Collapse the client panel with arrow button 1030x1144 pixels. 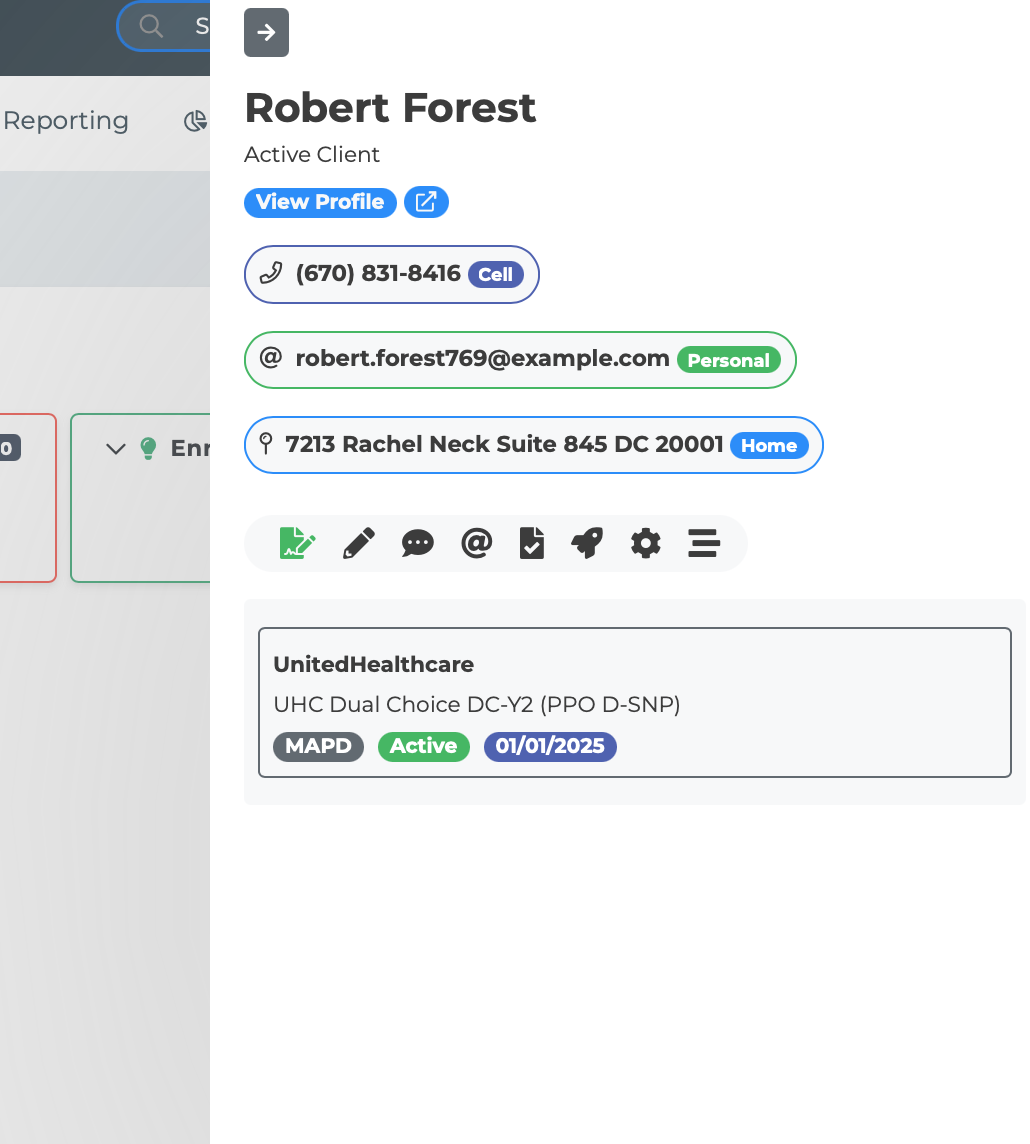pyautogui.click(x=266, y=33)
